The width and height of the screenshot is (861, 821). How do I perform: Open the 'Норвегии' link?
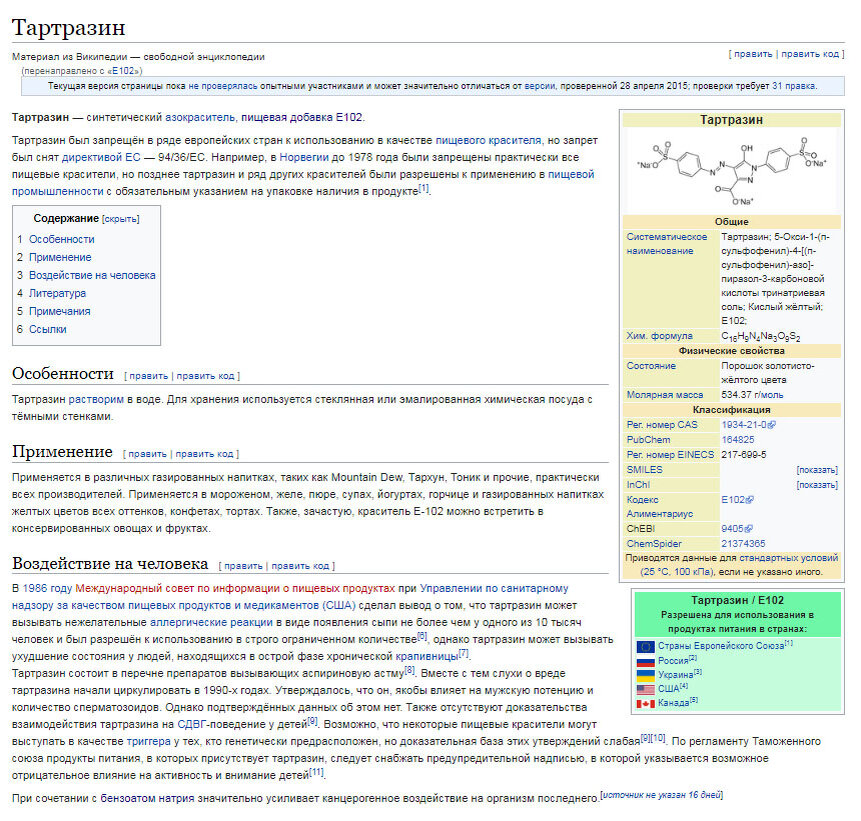(304, 158)
